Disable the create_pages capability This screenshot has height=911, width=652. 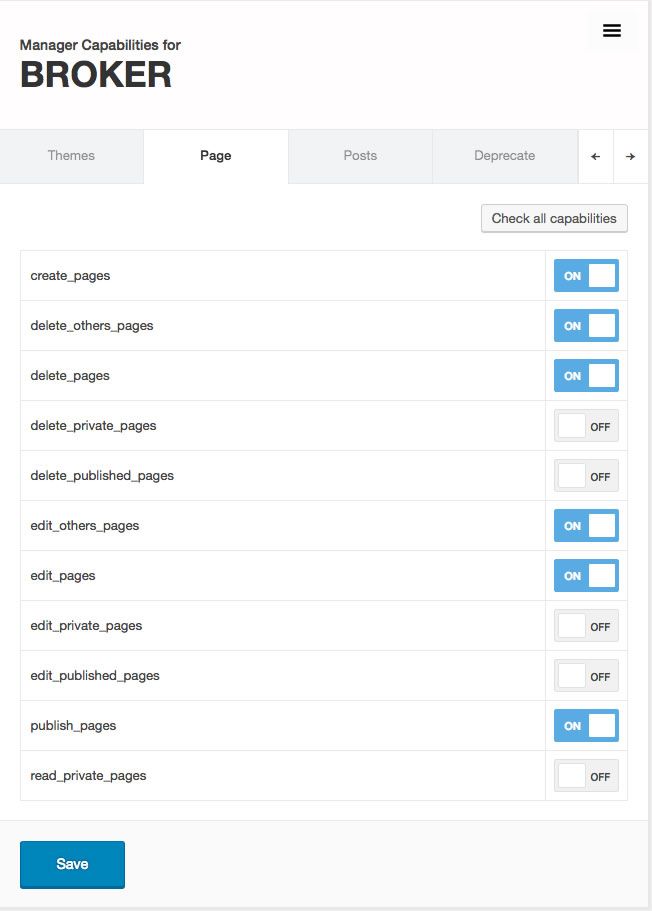[x=586, y=276]
